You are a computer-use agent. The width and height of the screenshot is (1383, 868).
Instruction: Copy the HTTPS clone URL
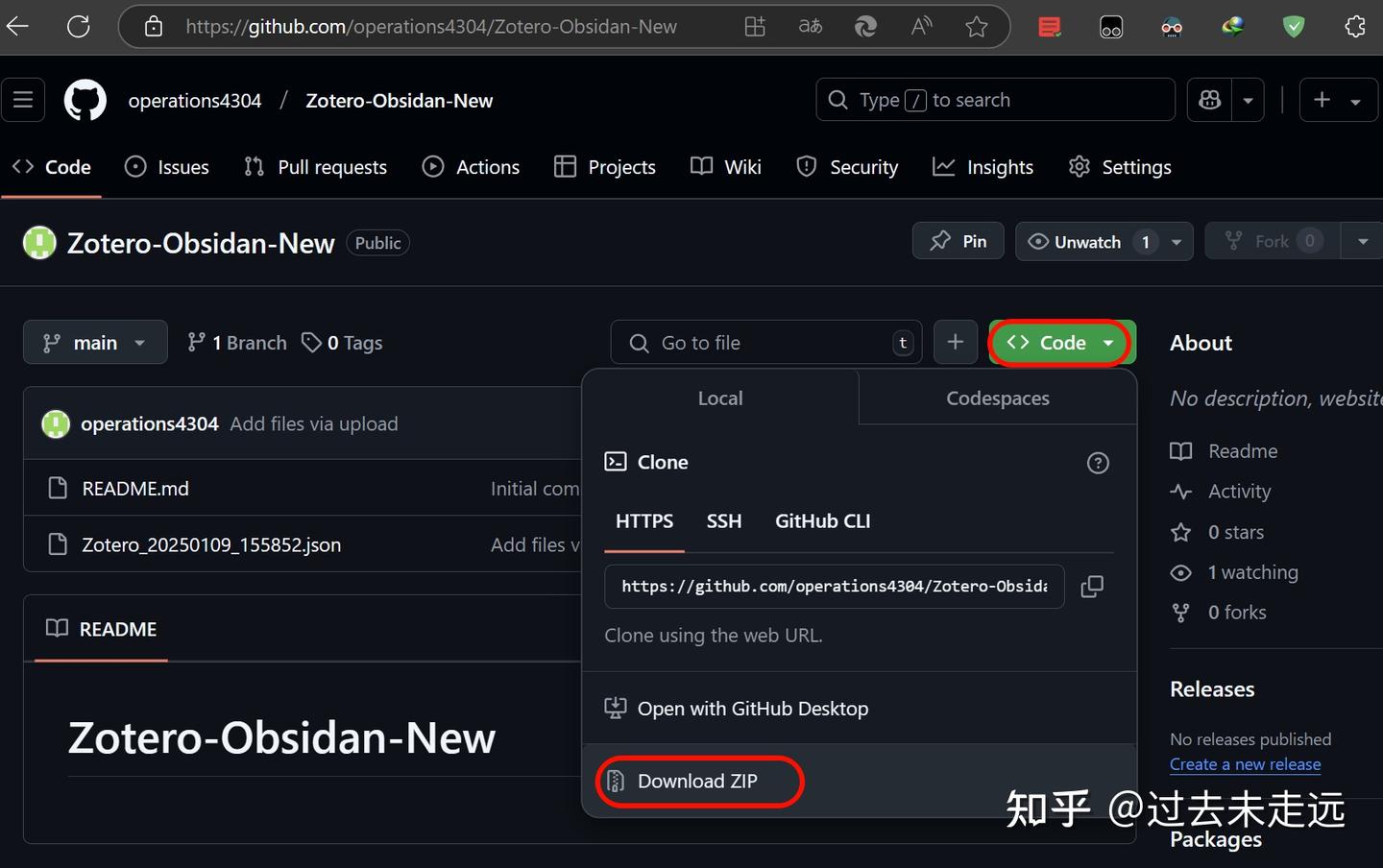1092,586
